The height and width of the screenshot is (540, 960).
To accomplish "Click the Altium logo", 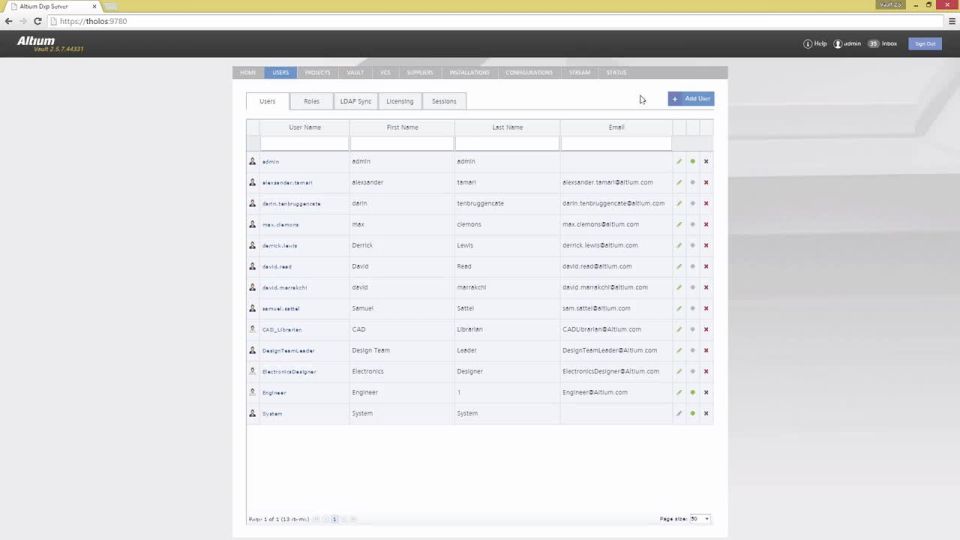I will pyautogui.click(x=36, y=41).
